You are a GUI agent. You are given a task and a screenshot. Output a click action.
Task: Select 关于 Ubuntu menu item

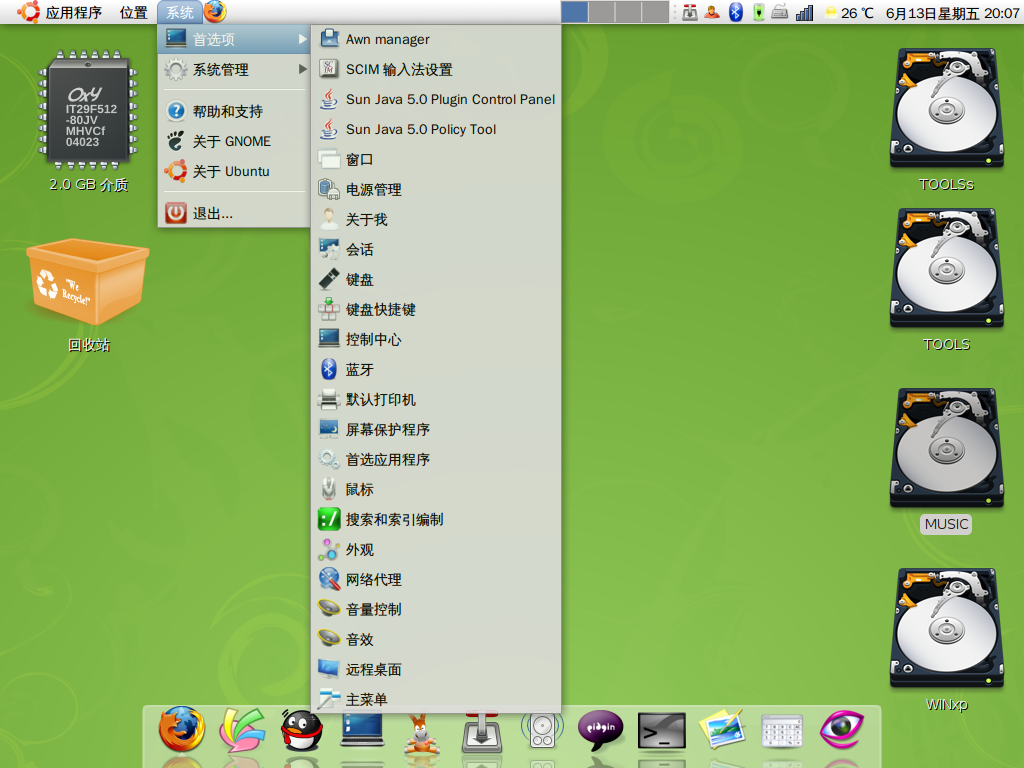point(234,171)
